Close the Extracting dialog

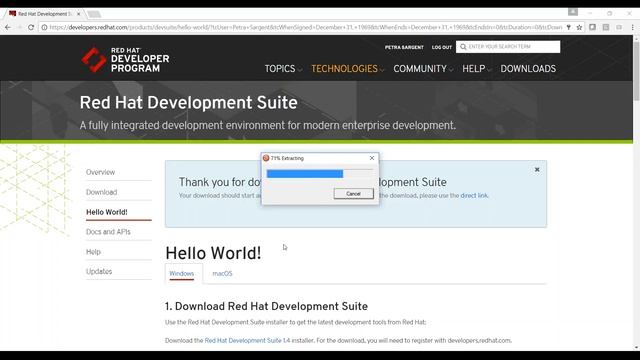372,158
